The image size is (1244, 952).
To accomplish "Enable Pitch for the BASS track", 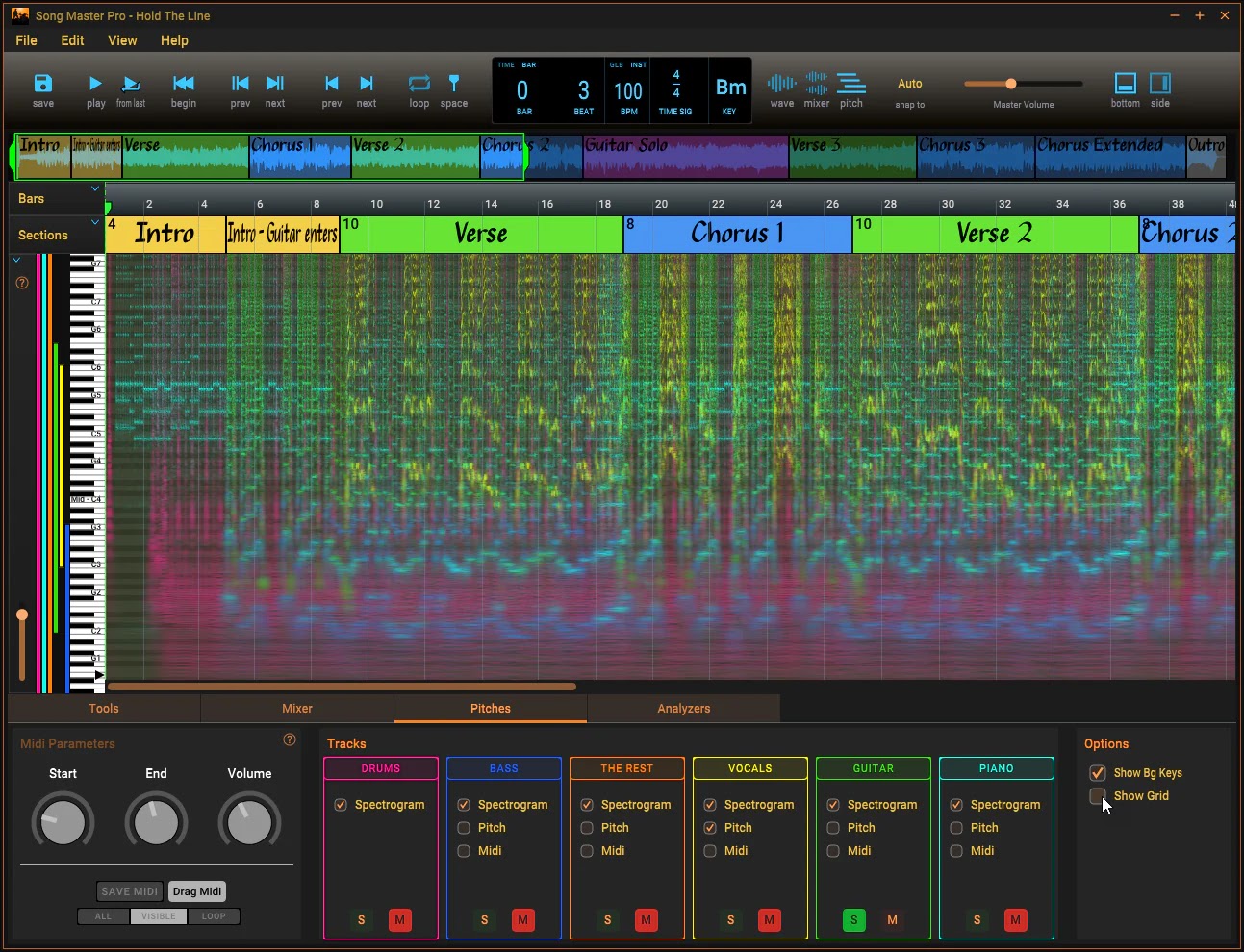I will 463,827.
